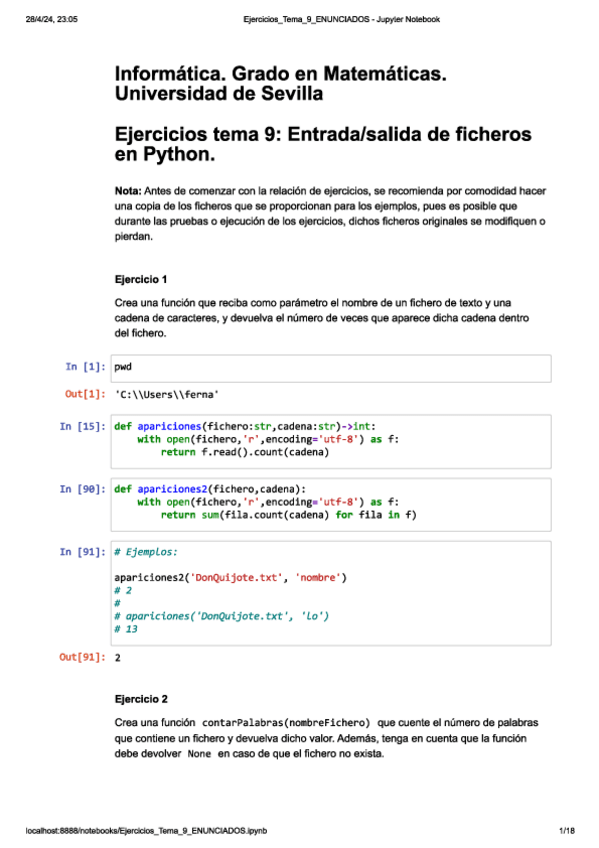
Task: Click the Out[91] result value '2'
Action: (x=117, y=658)
